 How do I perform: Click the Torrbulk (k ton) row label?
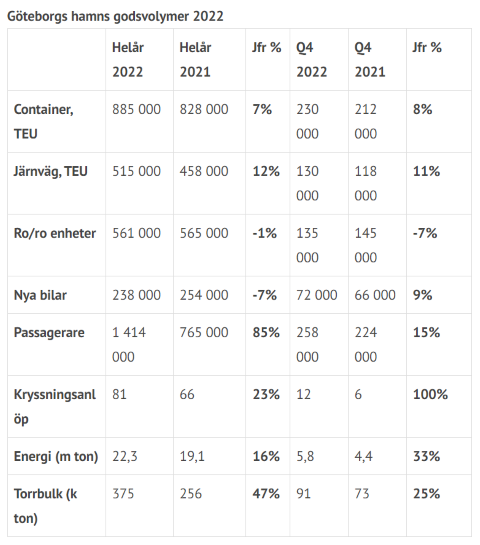[x=46, y=506]
